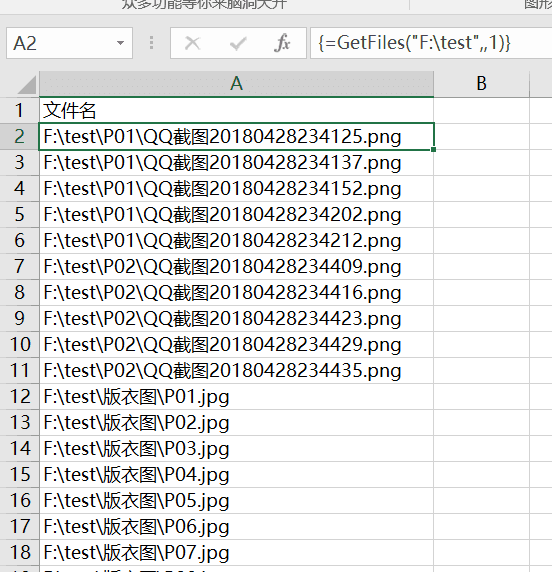This screenshot has width=552, height=572.
Task: Select row 10 header
Action: [20, 344]
